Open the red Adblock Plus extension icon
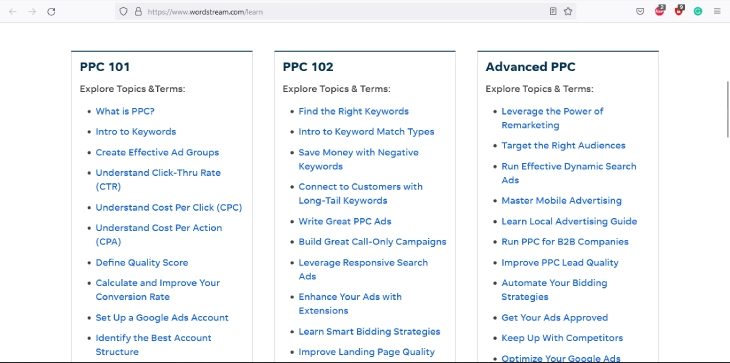The height and width of the screenshot is (363, 730). point(660,11)
